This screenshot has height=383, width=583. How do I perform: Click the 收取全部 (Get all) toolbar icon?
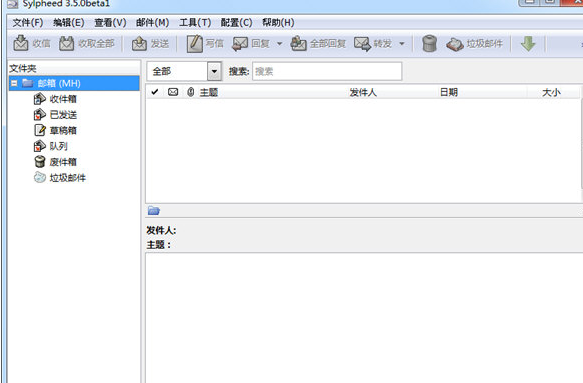pyautogui.click(x=67, y=44)
